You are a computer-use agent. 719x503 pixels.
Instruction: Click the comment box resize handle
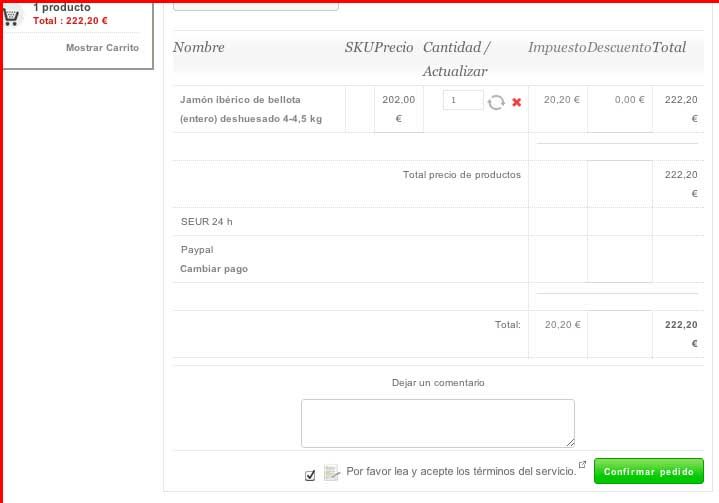coord(570,442)
